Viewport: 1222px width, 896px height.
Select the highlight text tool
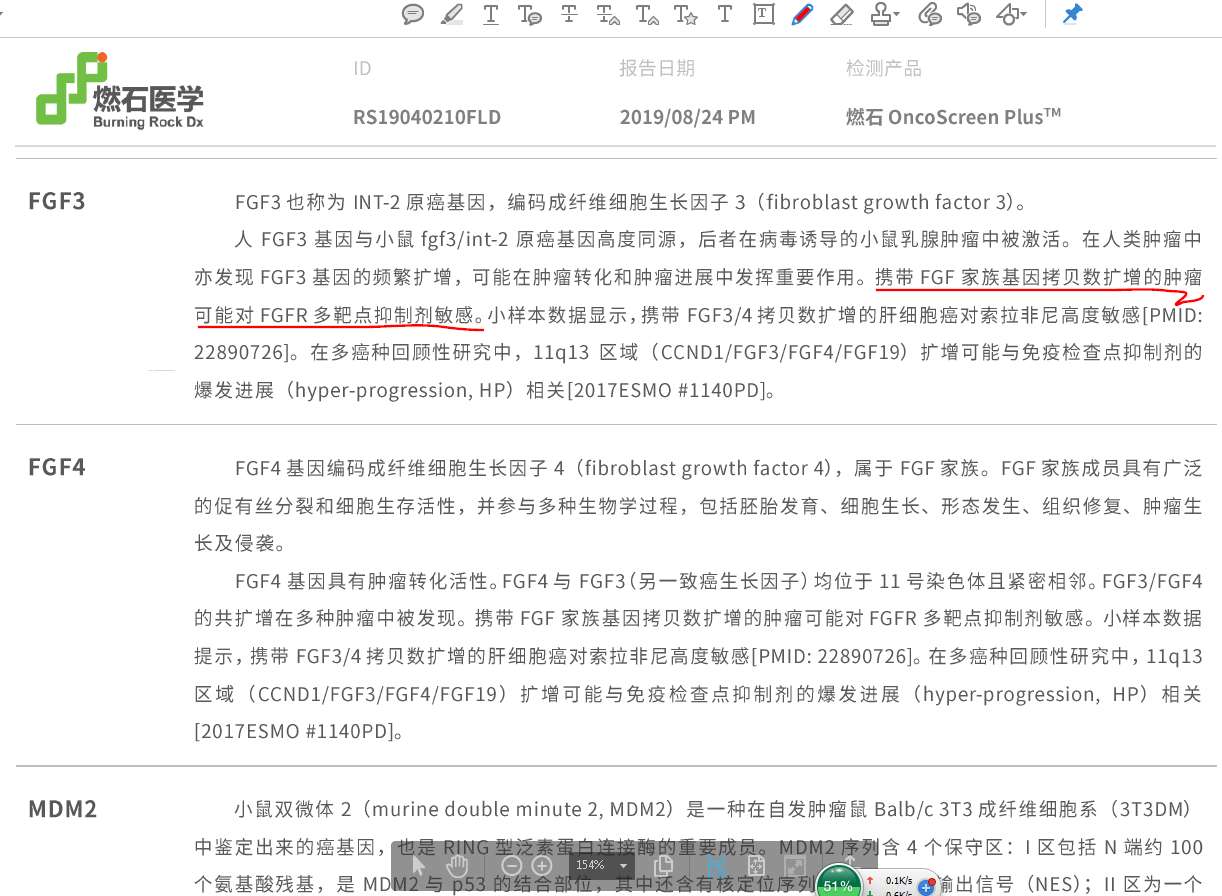click(x=452, y=15)
